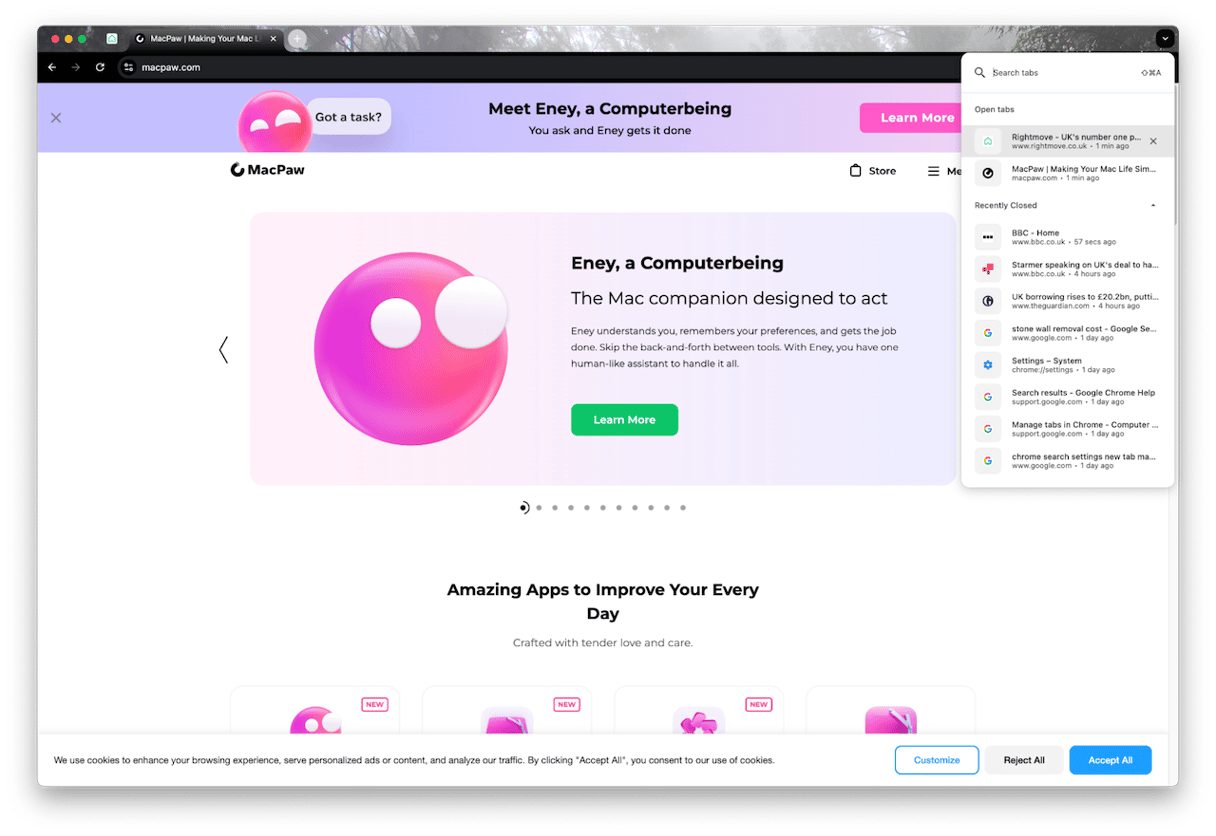Screen dimensions: 1216x836
Task: Click the magnifier icon in tab search
Action: (980, 73)
